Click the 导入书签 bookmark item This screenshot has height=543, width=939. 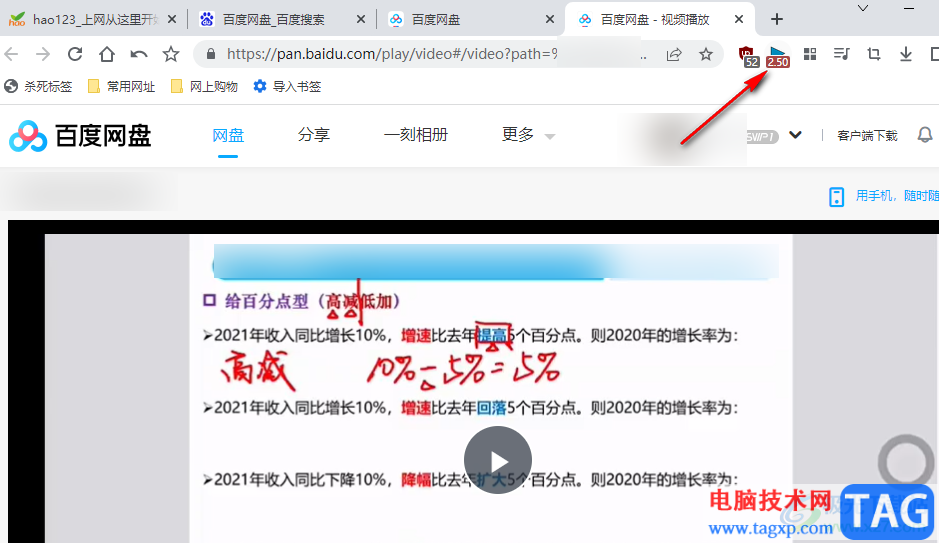click(x=287, y=87)
